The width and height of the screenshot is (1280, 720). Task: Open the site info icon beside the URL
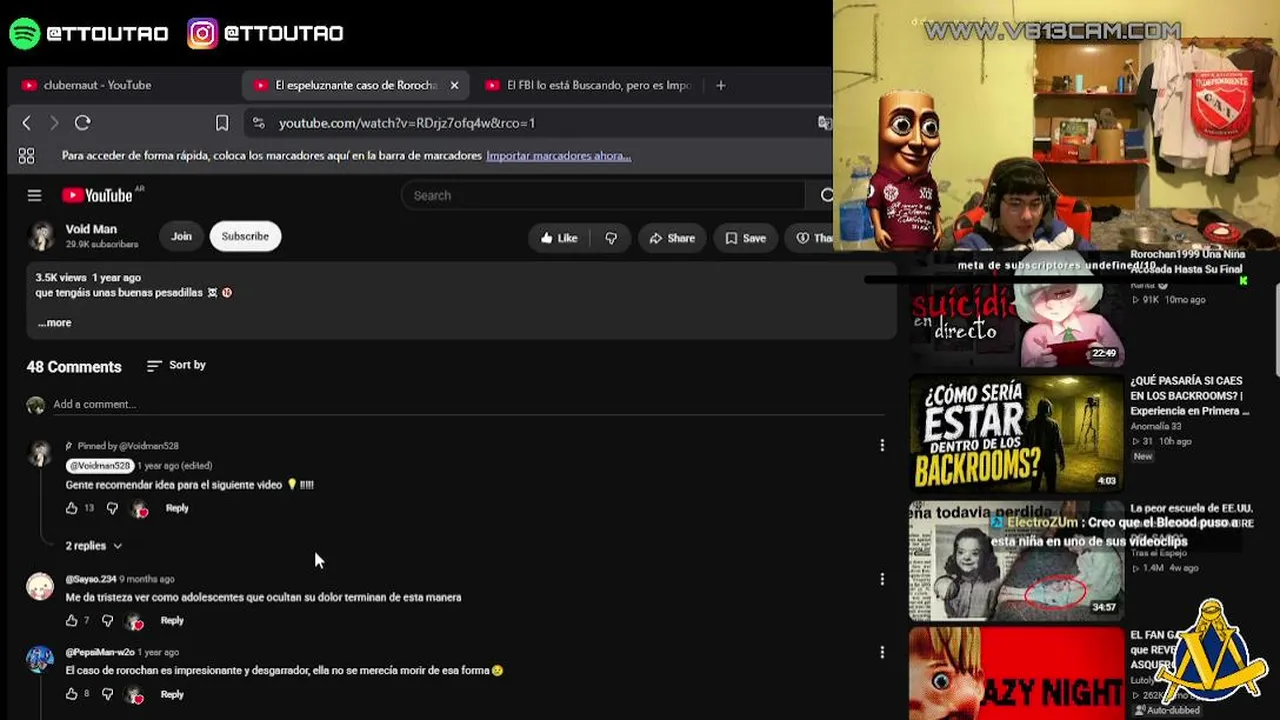point(258,123)
